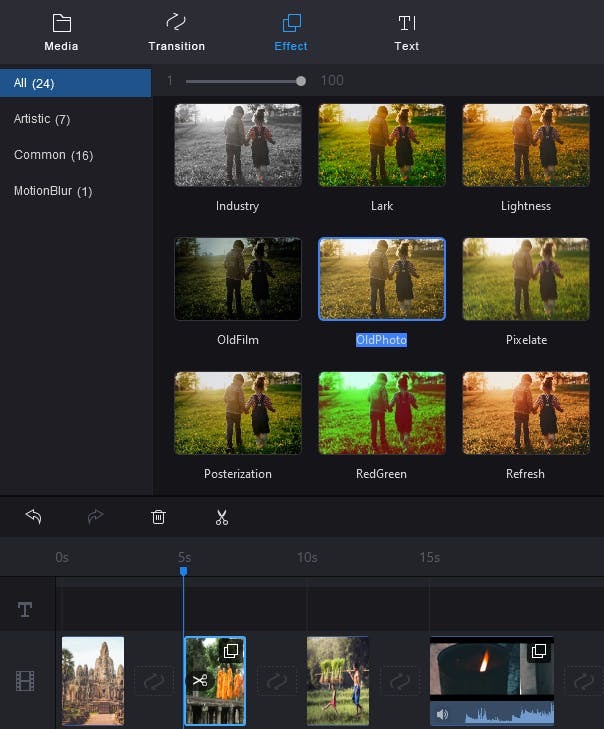Click the effect badge on candle clip
This screenshot has width=604, height=729.
(x=539, y=650)
